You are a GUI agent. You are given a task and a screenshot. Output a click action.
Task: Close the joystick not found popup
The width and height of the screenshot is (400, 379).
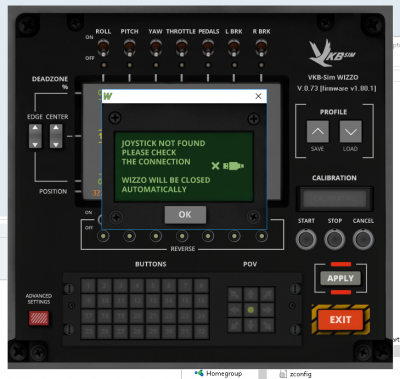pos(258,96)
